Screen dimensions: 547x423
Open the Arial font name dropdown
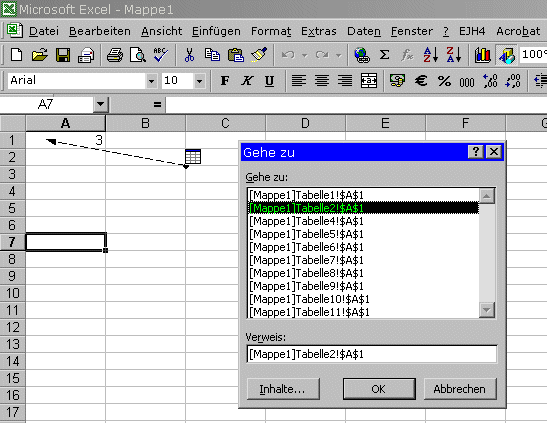(151, 81)
